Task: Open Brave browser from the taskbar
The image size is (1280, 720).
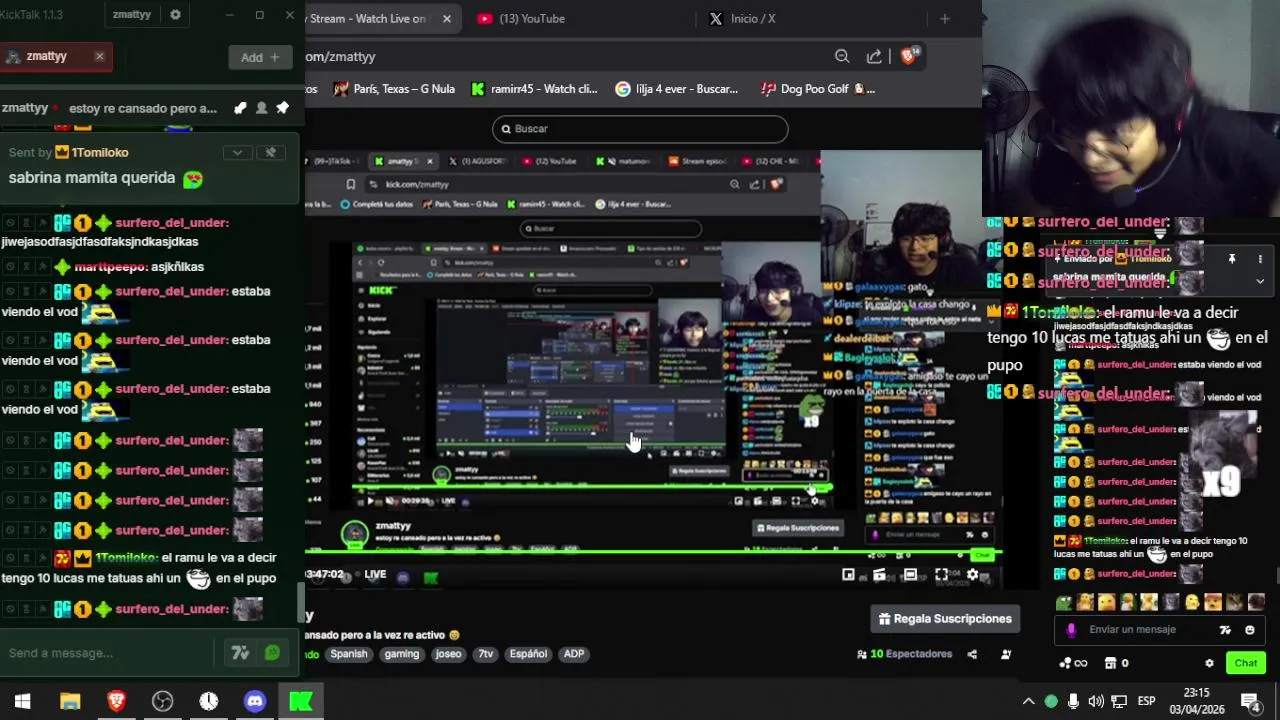Action: (116, 701)
